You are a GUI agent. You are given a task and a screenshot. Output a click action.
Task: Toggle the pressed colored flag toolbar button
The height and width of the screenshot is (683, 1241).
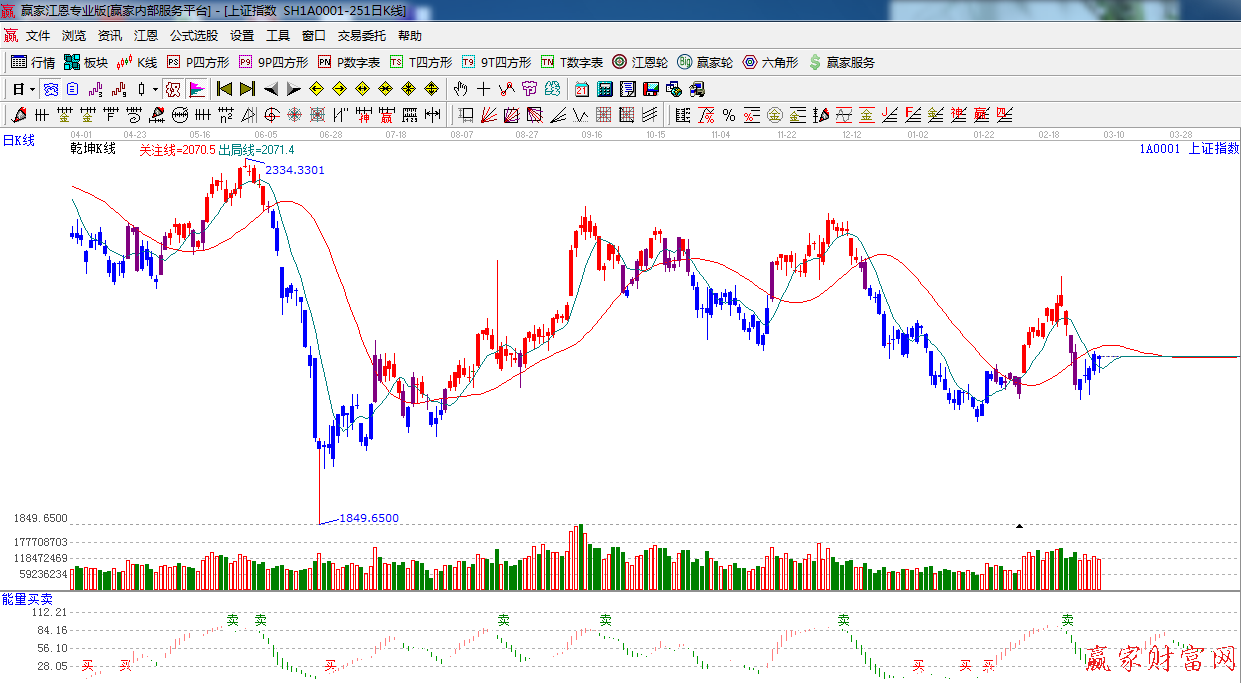(197, 89)
